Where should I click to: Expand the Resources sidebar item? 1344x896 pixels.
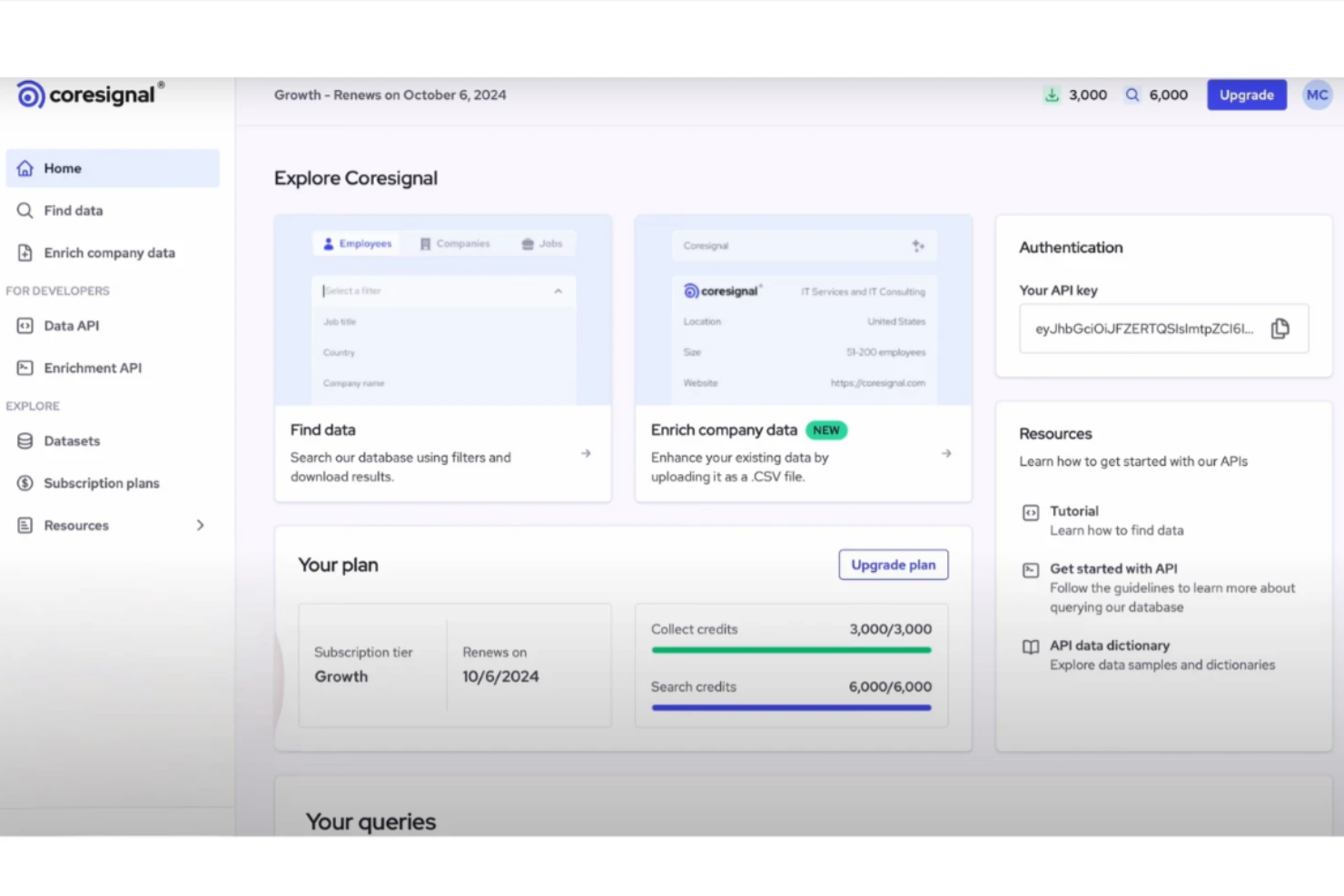pyautogui.click(x=200, y=525)
